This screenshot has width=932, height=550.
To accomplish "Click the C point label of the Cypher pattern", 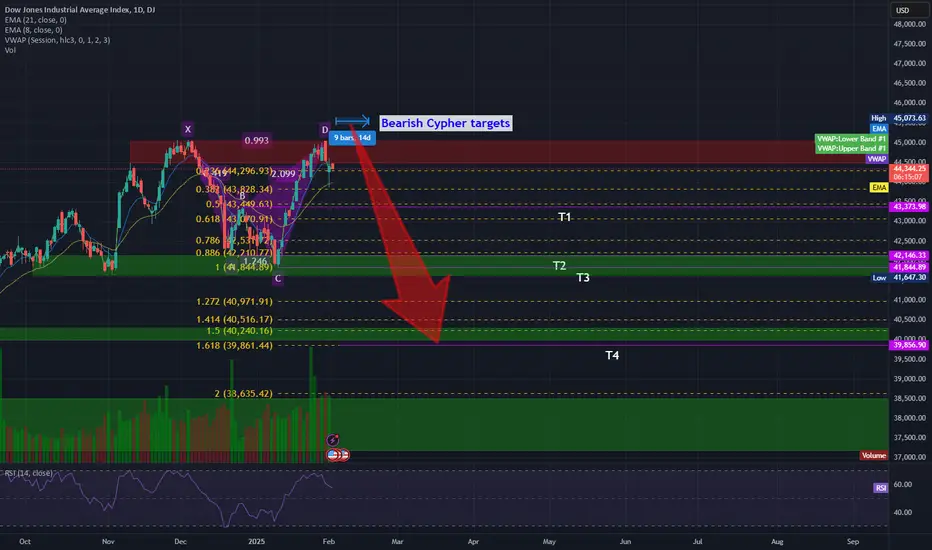I will tap(278, 278).
